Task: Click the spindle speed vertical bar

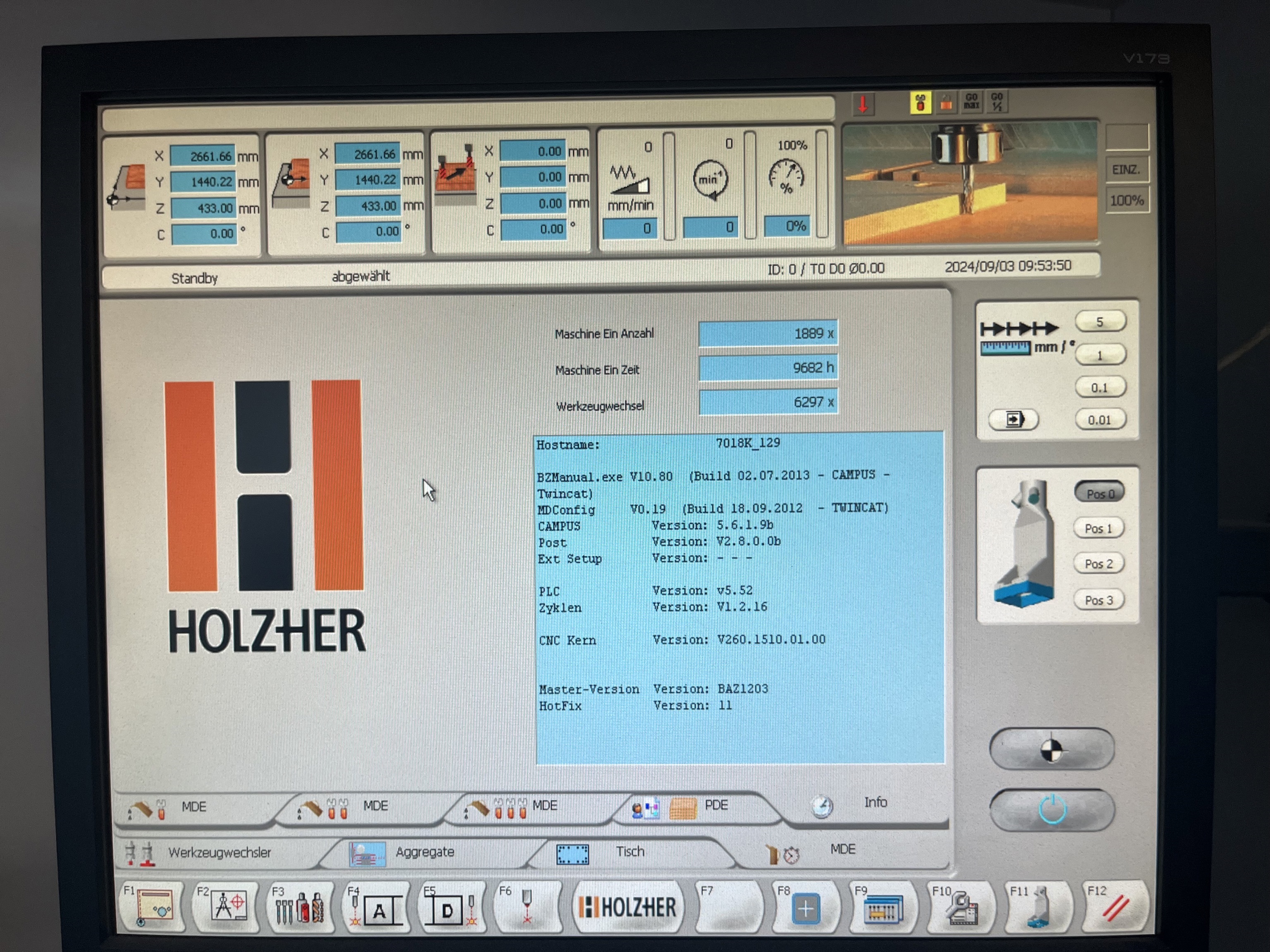Action: pos(750,185)
